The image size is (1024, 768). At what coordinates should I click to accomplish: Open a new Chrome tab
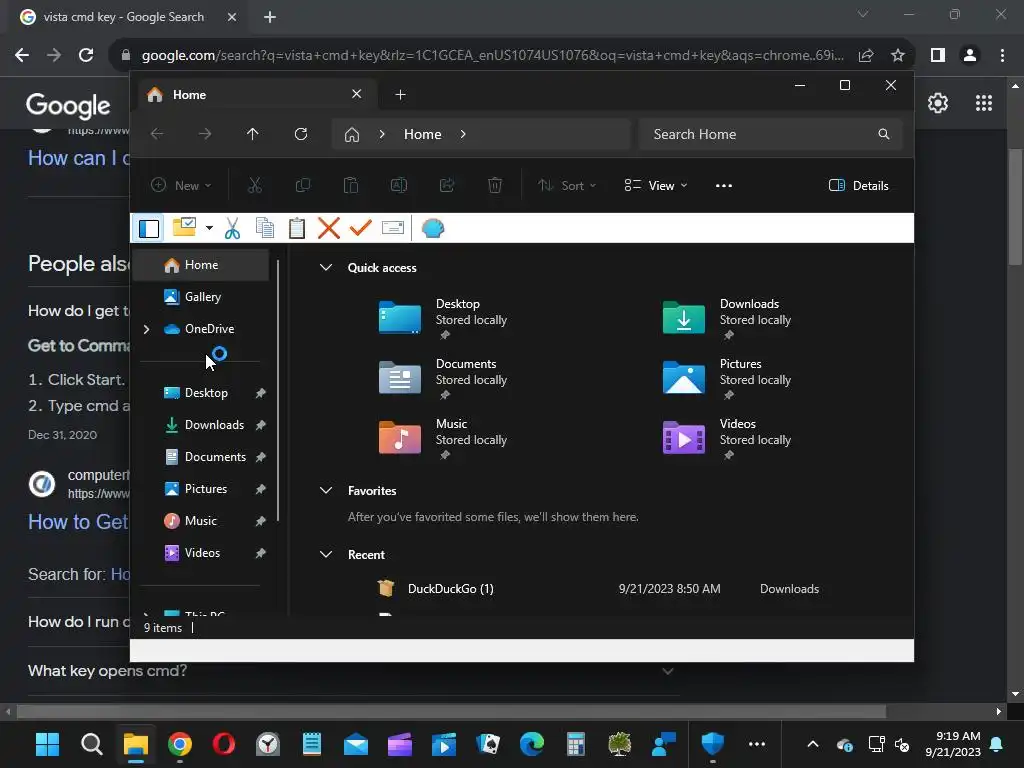[270, 17]
